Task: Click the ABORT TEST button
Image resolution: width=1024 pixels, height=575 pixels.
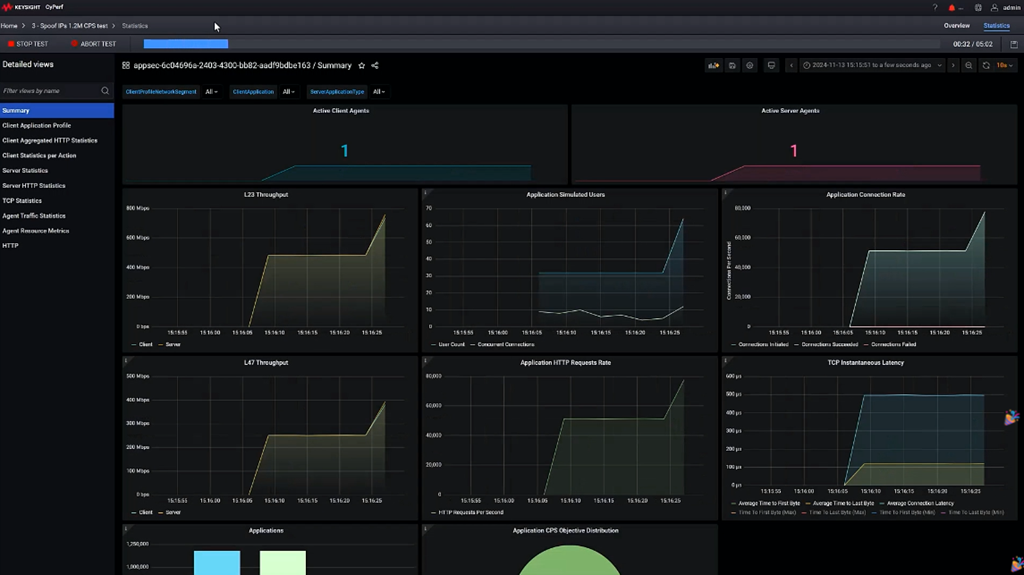Action: (93, 44)
